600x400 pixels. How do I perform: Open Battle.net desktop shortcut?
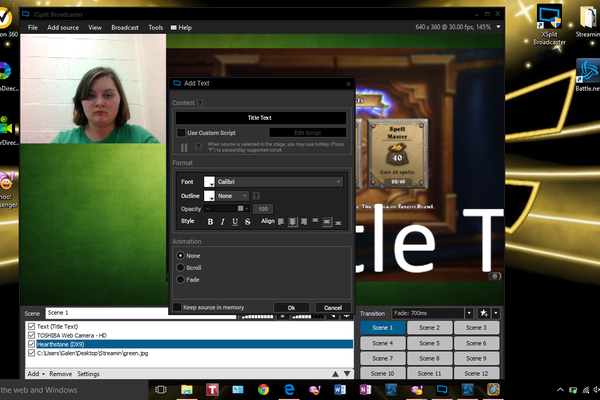[x=588, y=75]
